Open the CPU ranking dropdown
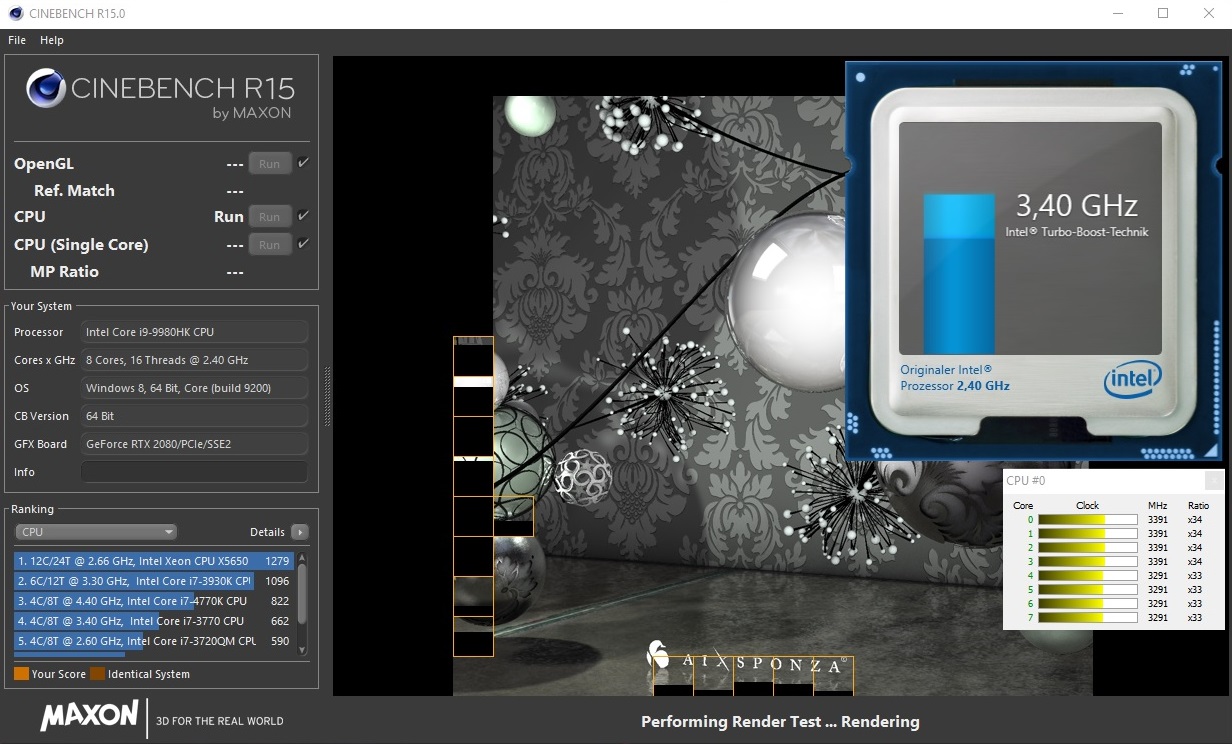Image resolution: width=1232 pixels, height=744 pixels. (x=96, y=532)
